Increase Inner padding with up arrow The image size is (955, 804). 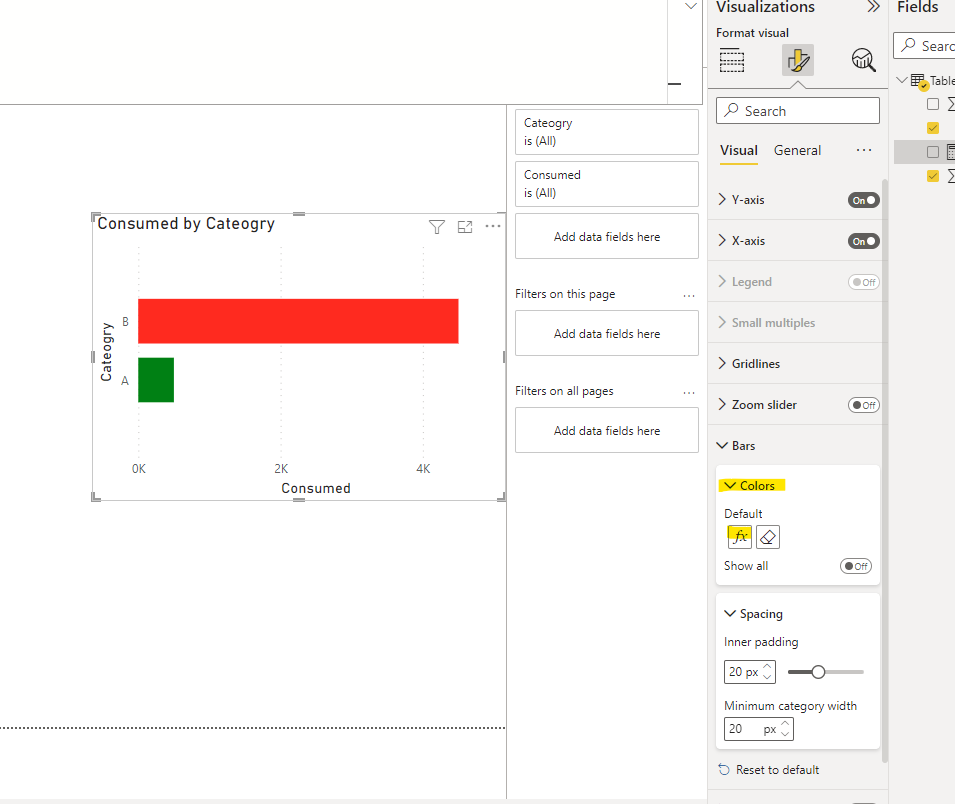click(767, 666)
